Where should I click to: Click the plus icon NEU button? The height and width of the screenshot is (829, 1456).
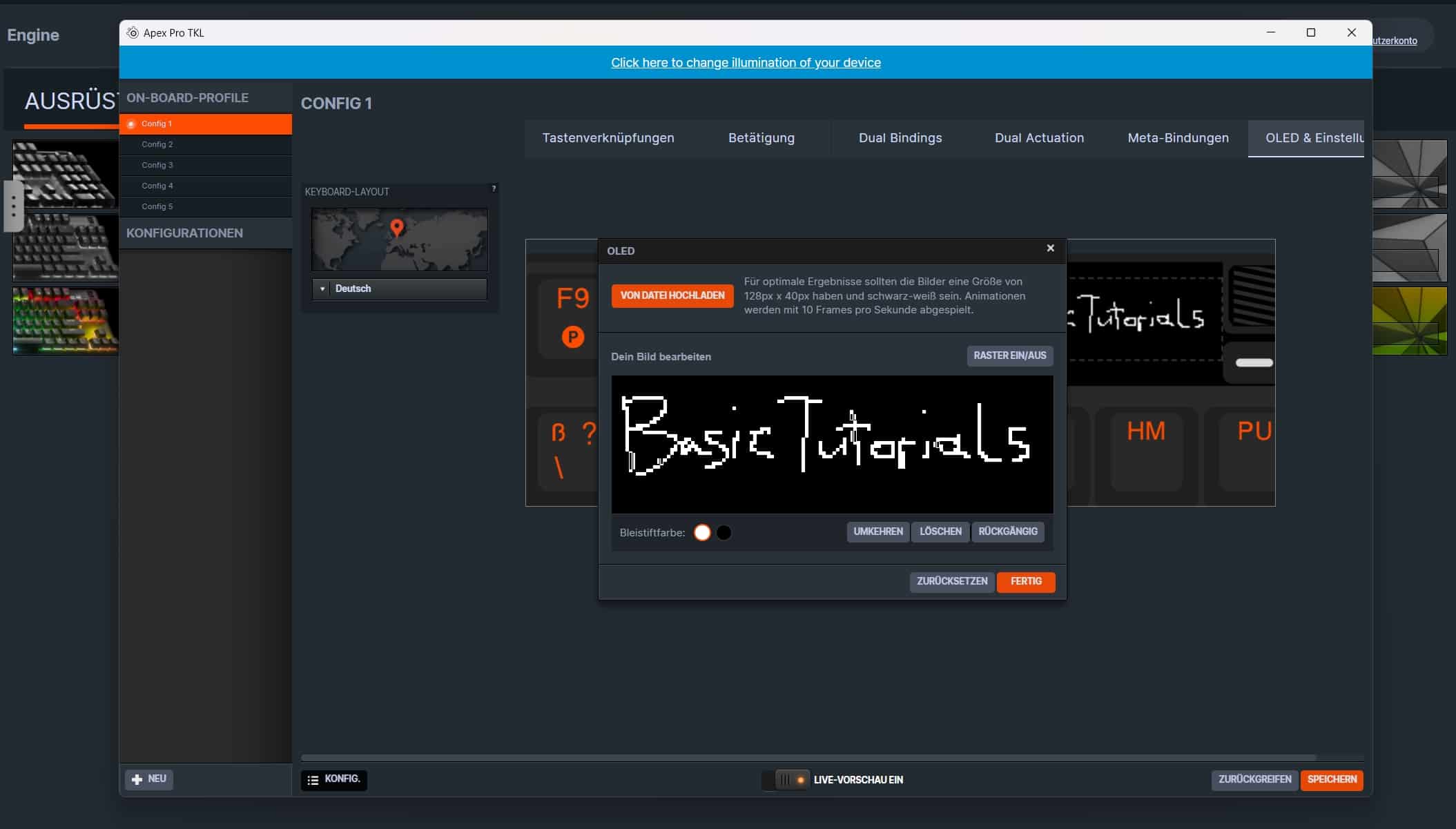(x=149, y=779)
